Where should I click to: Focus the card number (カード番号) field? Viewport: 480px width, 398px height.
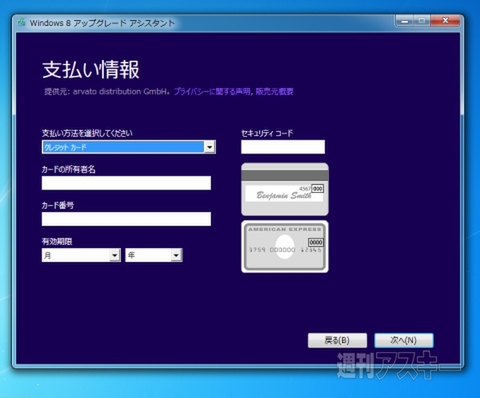pos(126,219)
